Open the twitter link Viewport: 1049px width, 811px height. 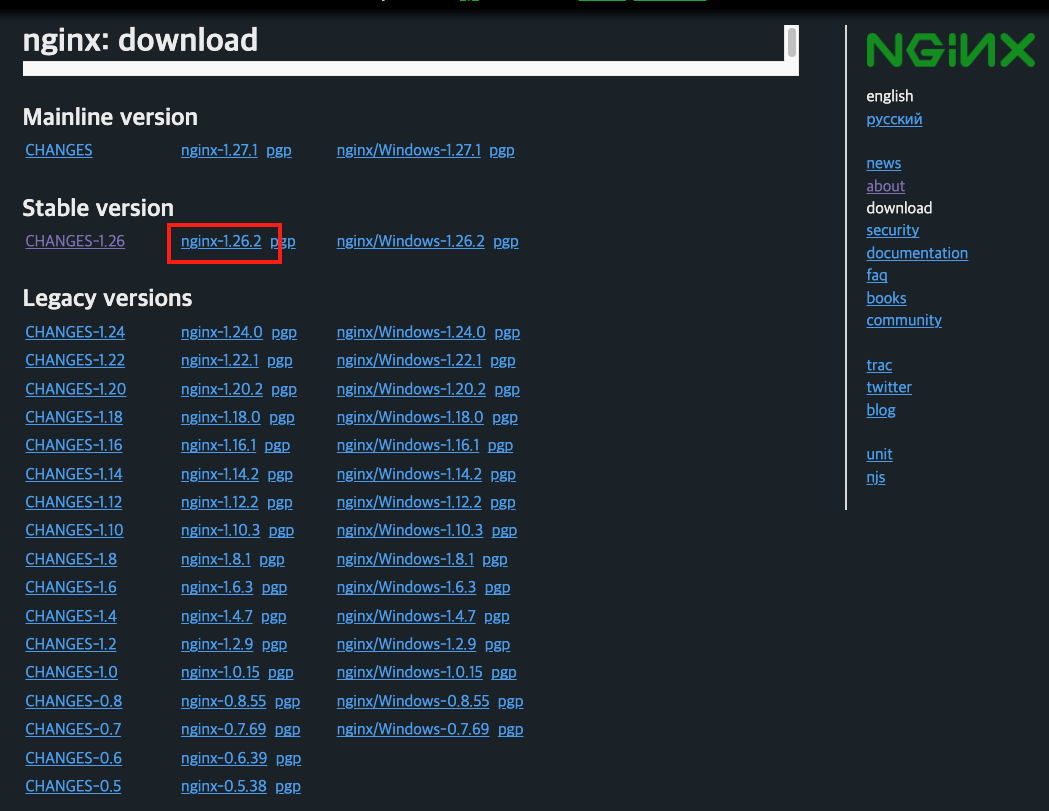pyautogui.click(x=889, y=387)
